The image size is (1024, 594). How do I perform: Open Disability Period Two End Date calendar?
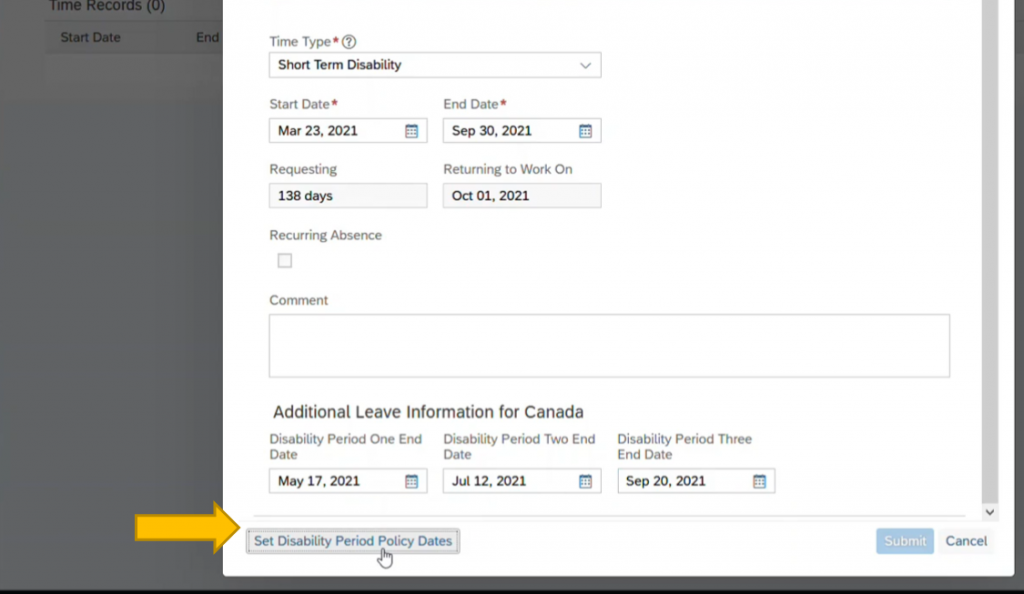[585, 482]
